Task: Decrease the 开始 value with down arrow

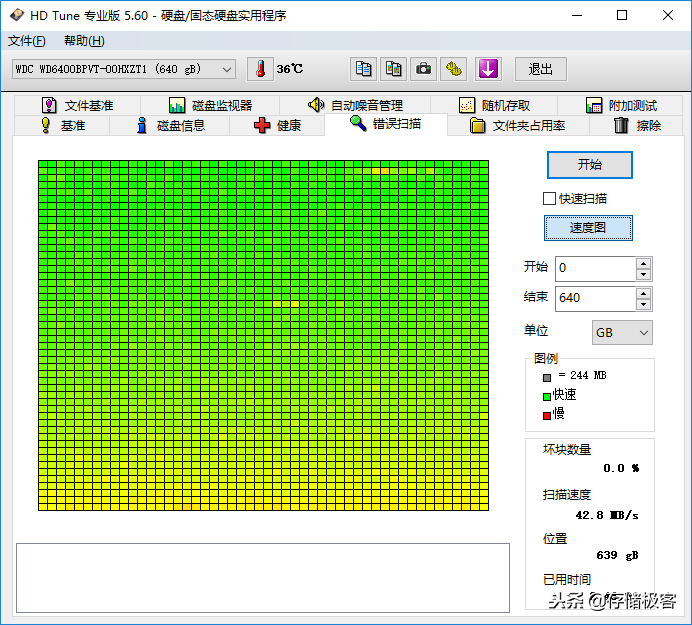Action: tap(643, 275)
